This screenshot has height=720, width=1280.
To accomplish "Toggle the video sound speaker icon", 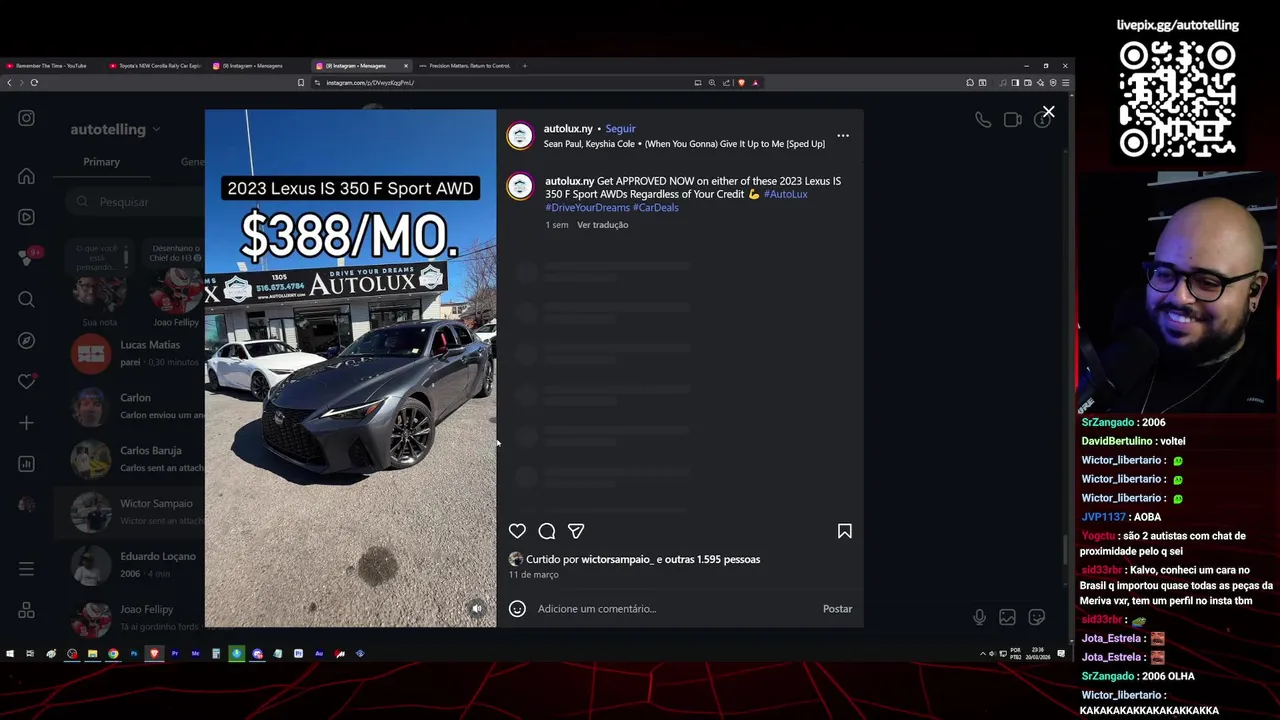I will pyautogui.click(x=477, y=608).
